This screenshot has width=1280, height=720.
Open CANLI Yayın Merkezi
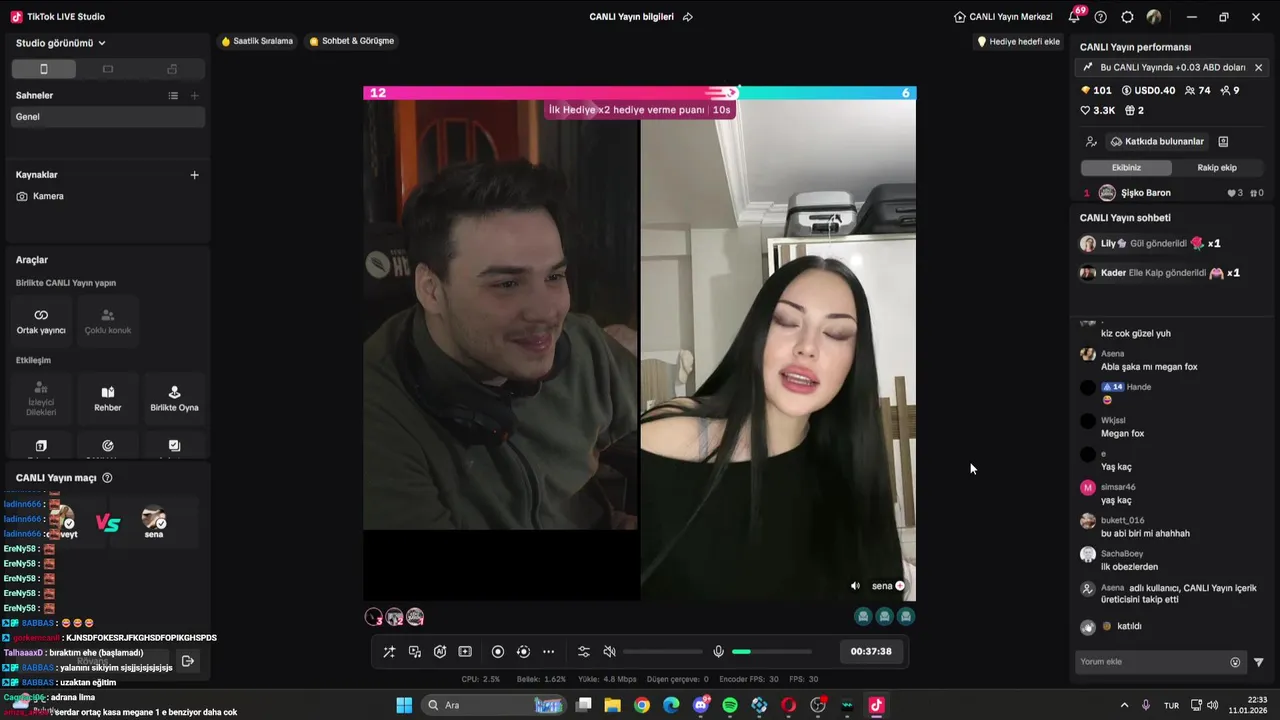tap(1003, 17)
